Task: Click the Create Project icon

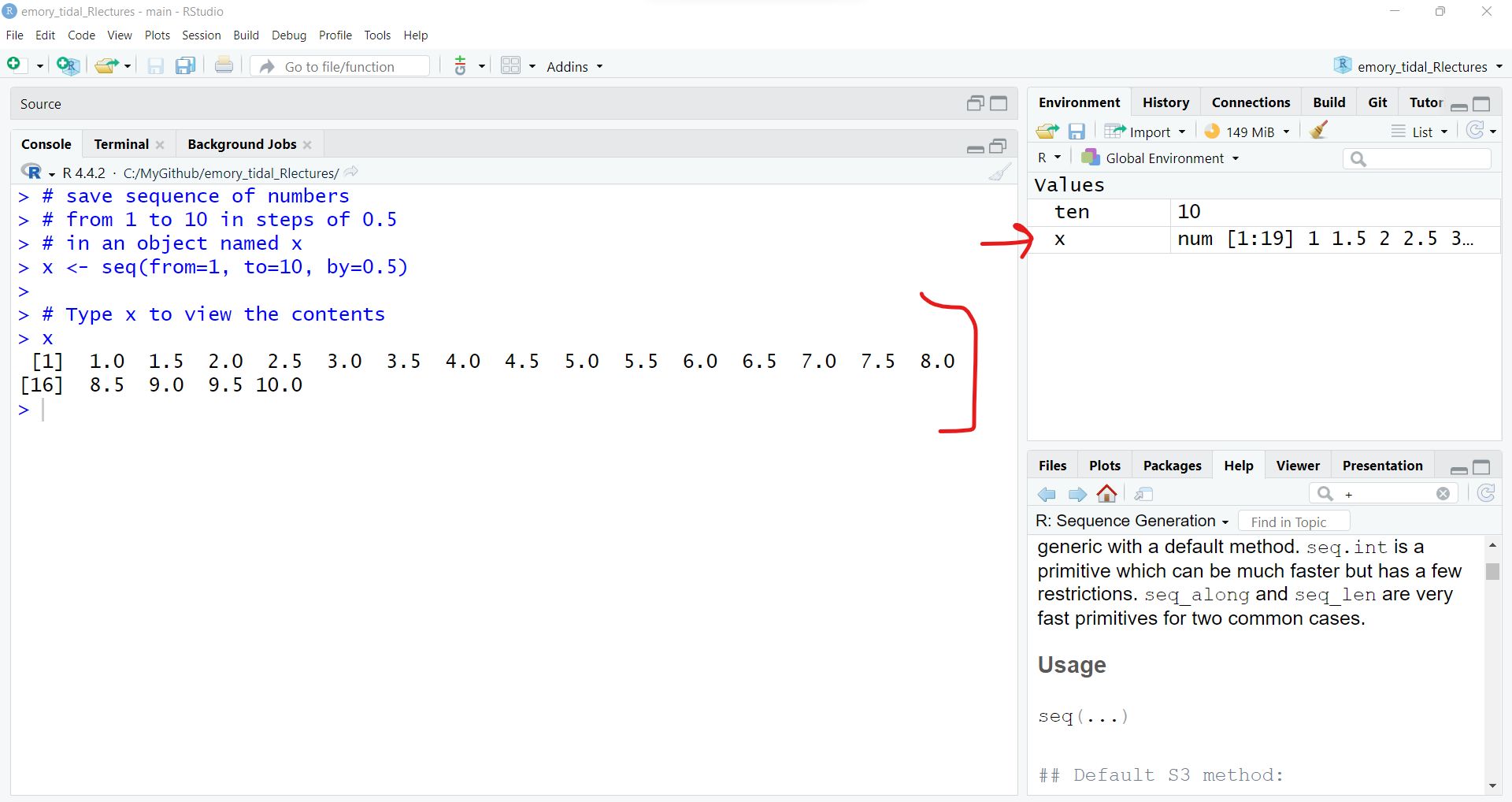Action: click(x=68, y=66)
